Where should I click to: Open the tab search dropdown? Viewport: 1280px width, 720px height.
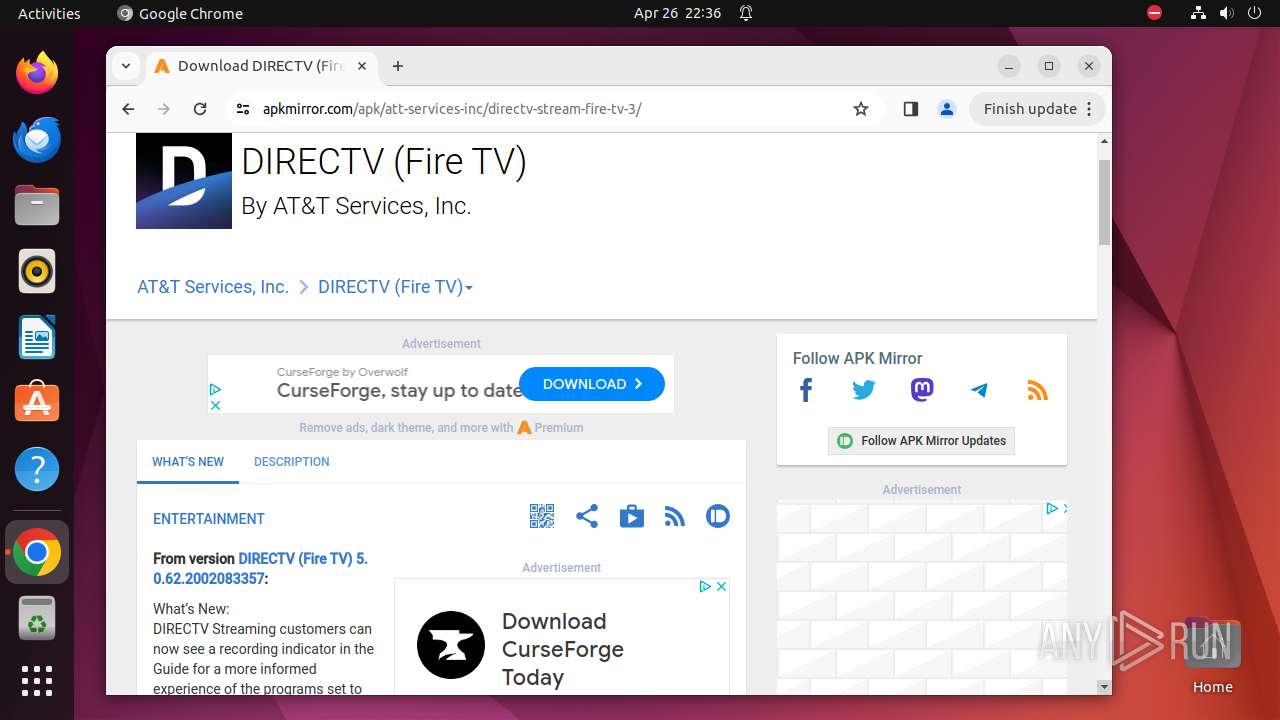pos(126,66)
